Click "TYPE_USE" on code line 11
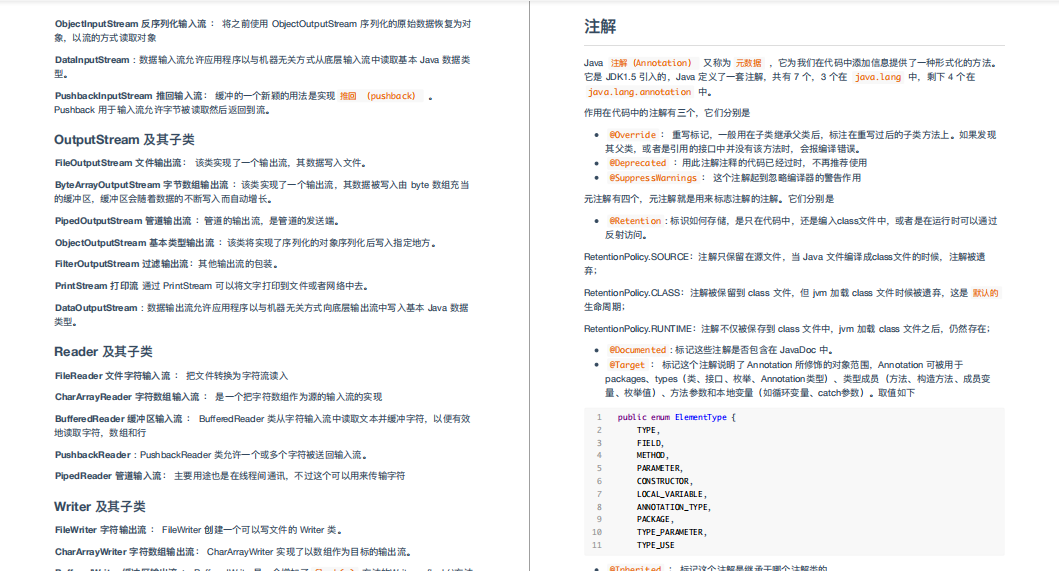The width and height of the screenshot is (1059, 571). (x=655, y=545)
